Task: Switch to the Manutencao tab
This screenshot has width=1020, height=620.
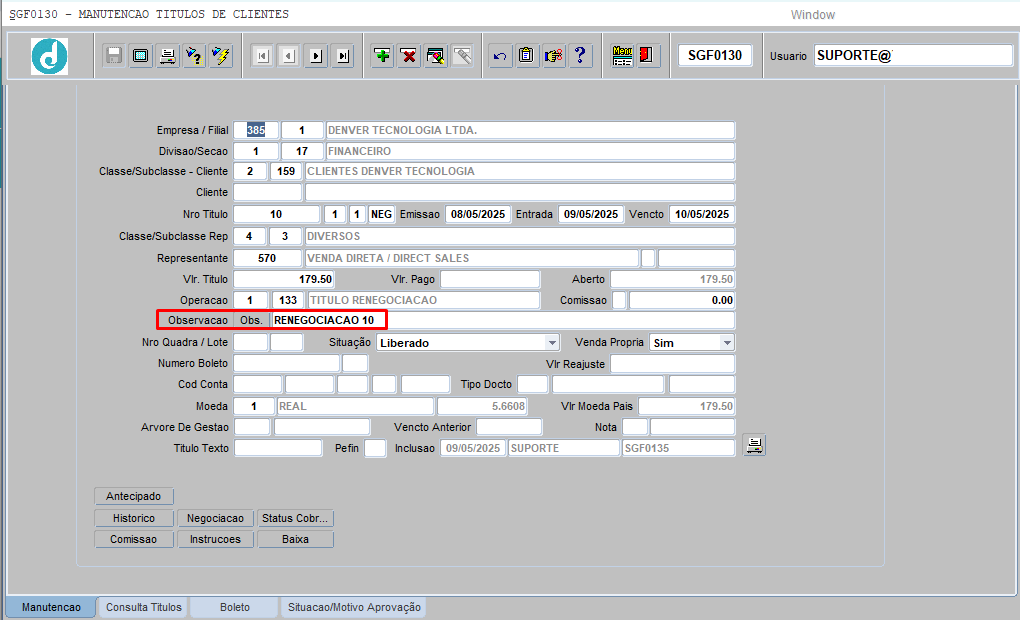Action: [x=51, y=607]
